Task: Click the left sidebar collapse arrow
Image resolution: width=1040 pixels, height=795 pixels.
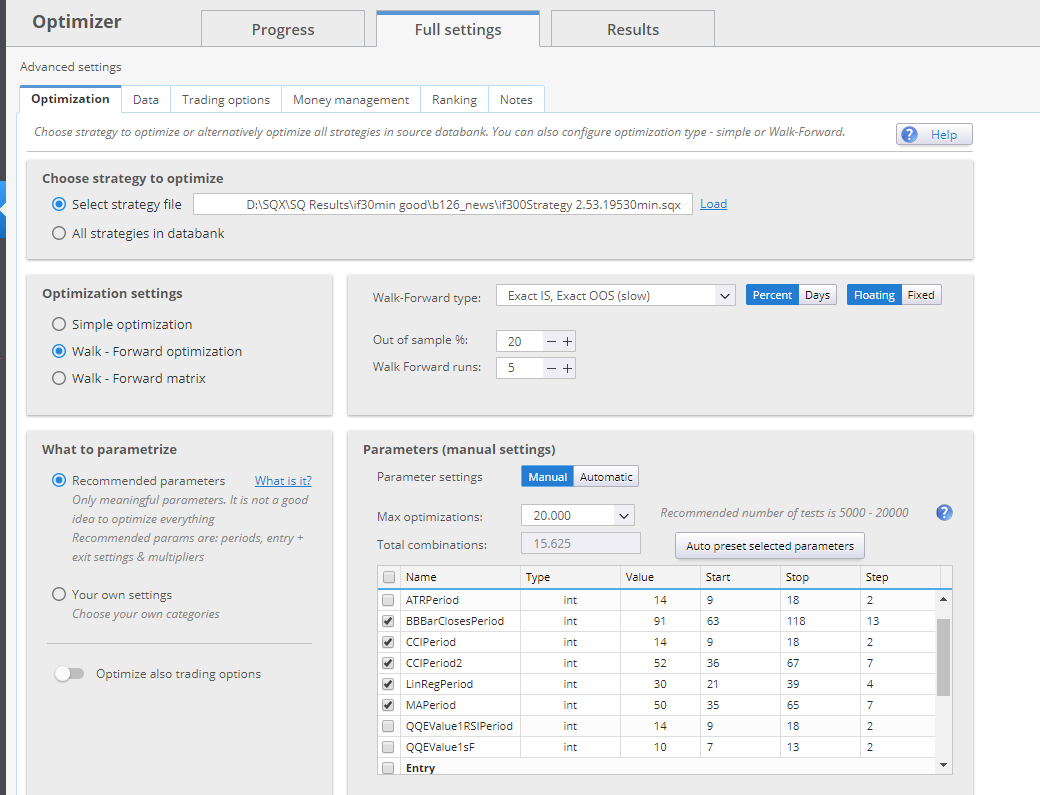Action: pyautogui.click(x=3, y=209)
